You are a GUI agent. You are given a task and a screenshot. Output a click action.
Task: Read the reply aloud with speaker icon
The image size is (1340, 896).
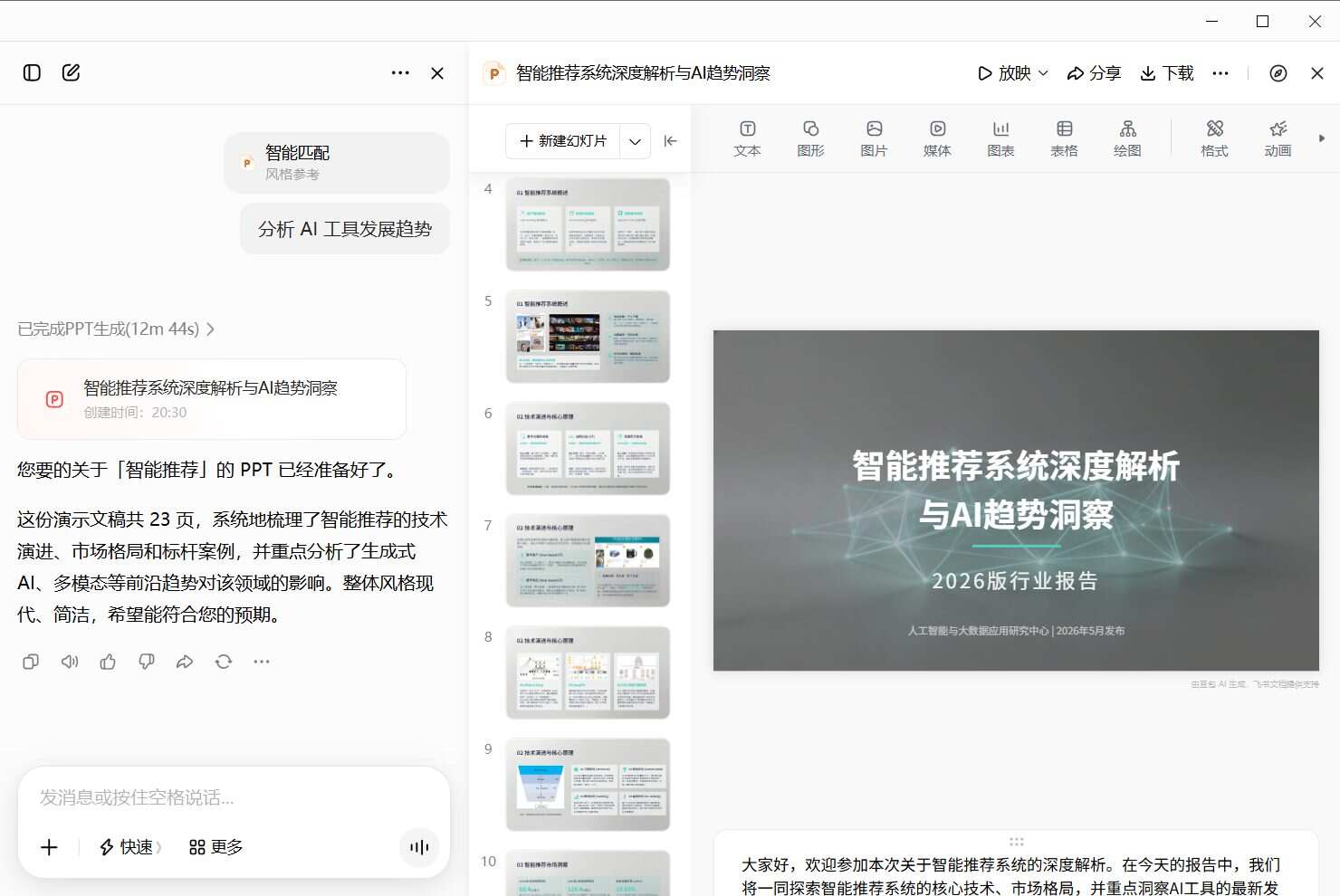click(70, 662)
